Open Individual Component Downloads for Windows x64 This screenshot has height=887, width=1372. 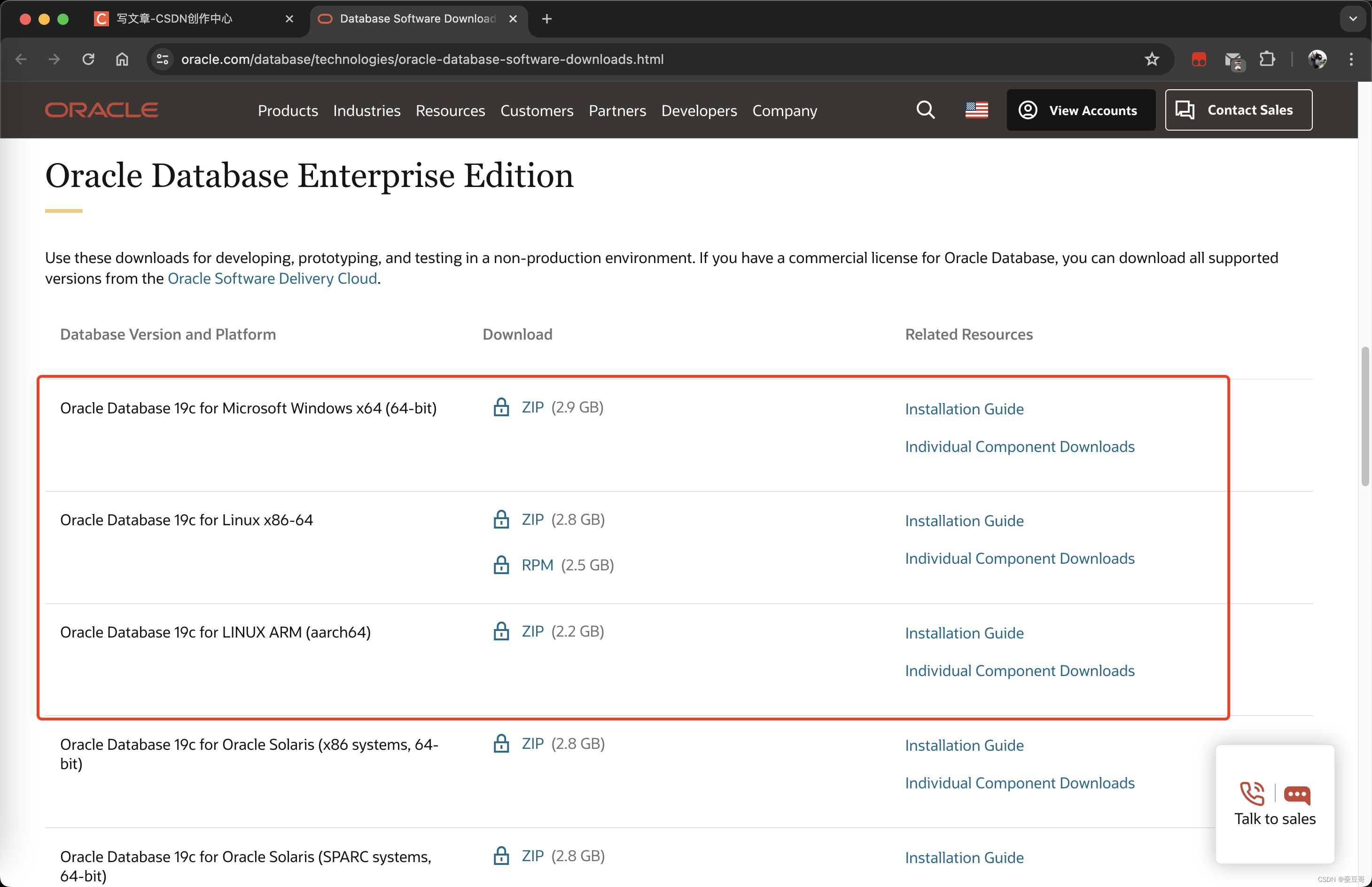[x=1020, y=446]
